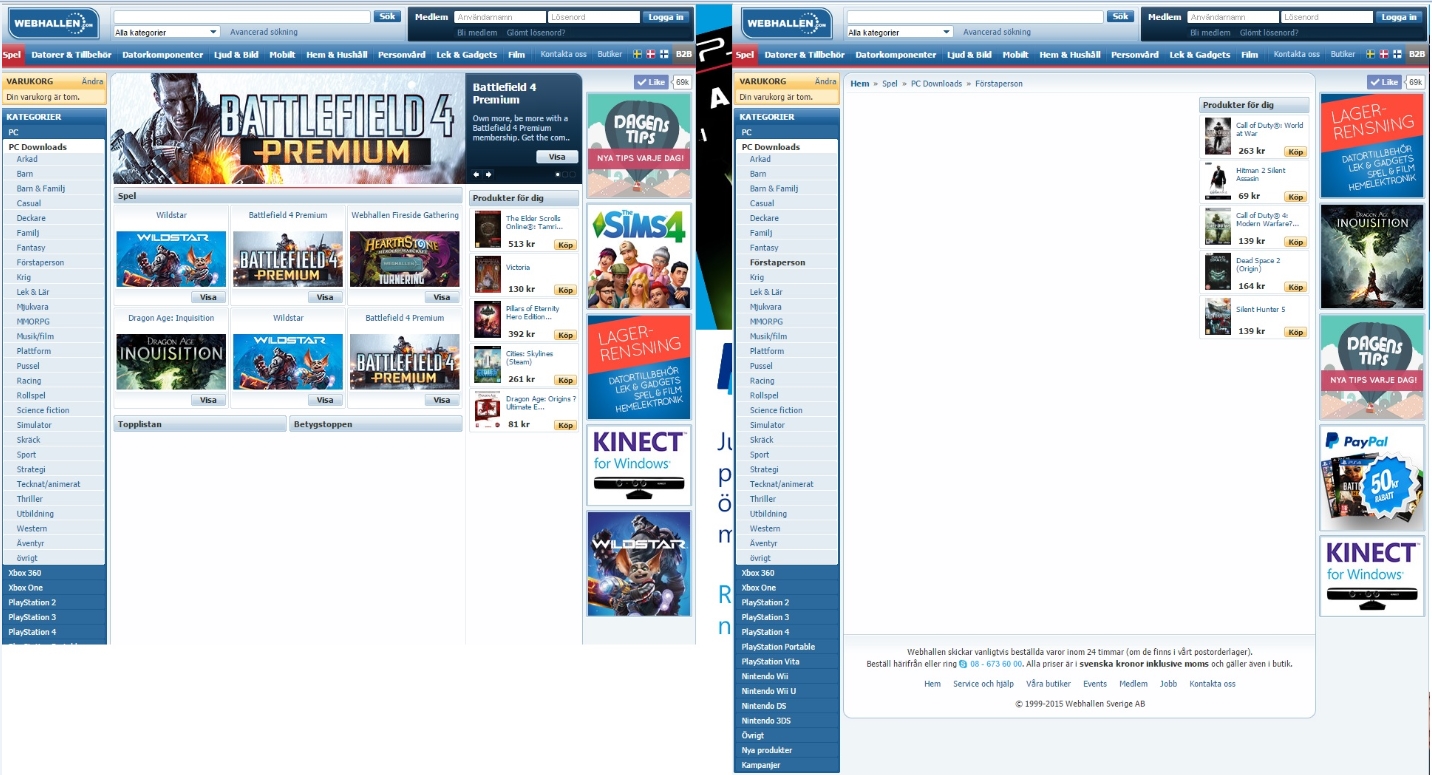The width and height of the screenshot is (1432, 775).
Task: Click the Sök button on the left page
Action: coord(387,17)
